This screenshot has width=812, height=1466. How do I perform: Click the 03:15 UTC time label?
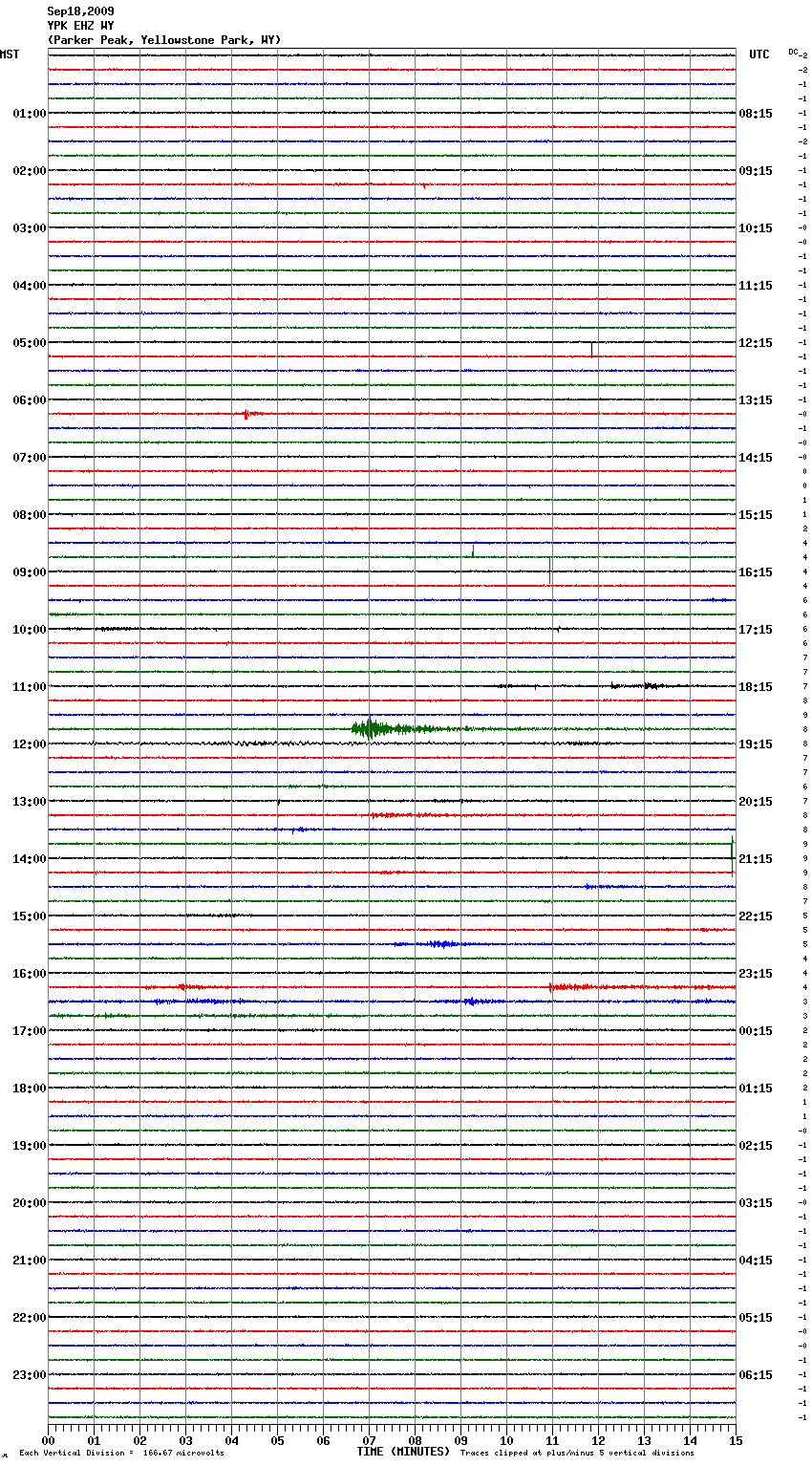(x=756, y=1203)
